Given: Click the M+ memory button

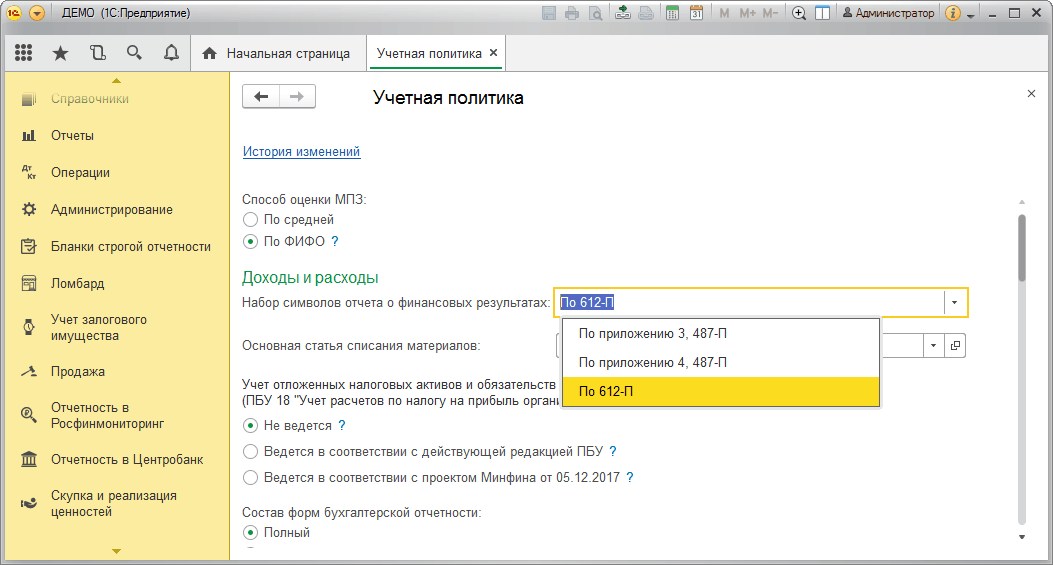Looking at the screenshot, I should [x=747, y=13].
